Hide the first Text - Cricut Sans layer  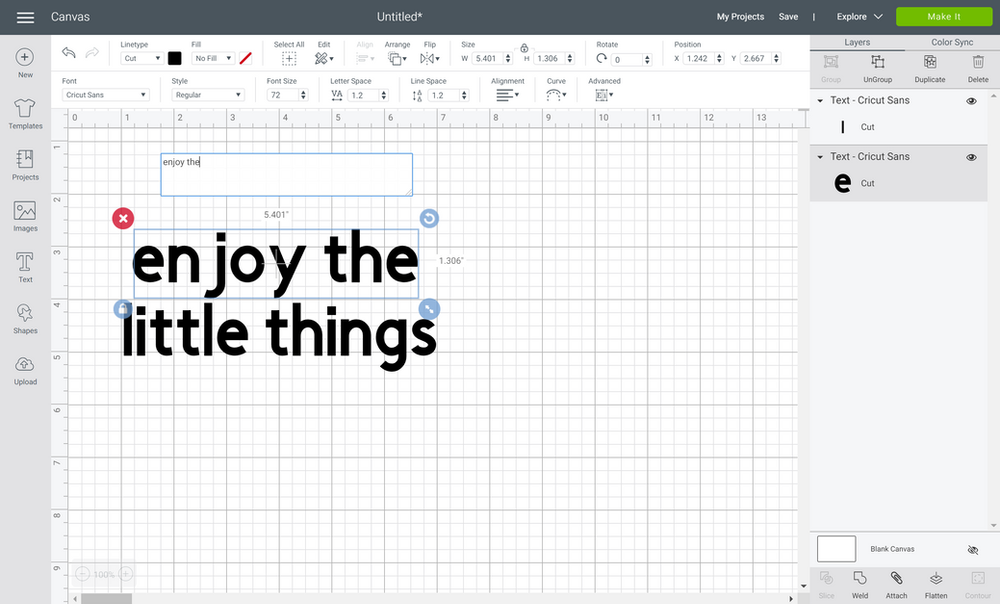click(x=970, y=101)
